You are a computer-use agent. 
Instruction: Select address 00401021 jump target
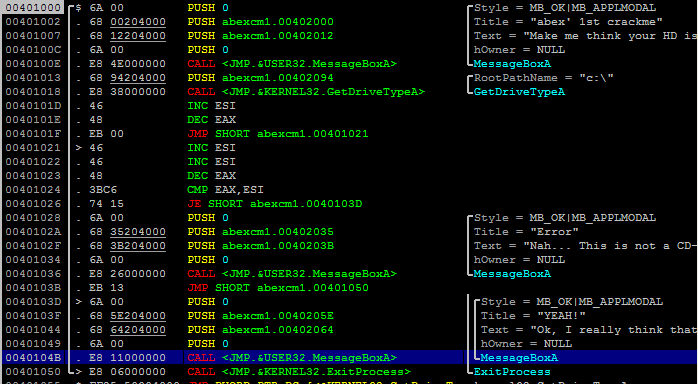(x=33, y=148)
